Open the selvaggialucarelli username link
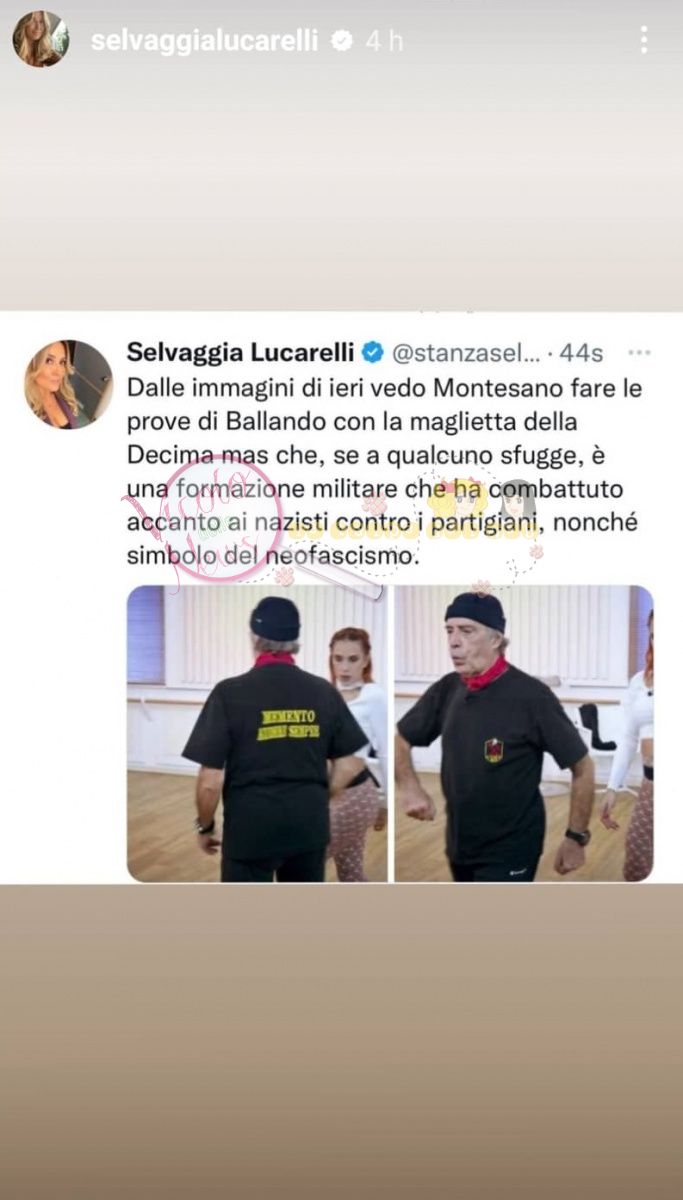 tap(204, 41)
